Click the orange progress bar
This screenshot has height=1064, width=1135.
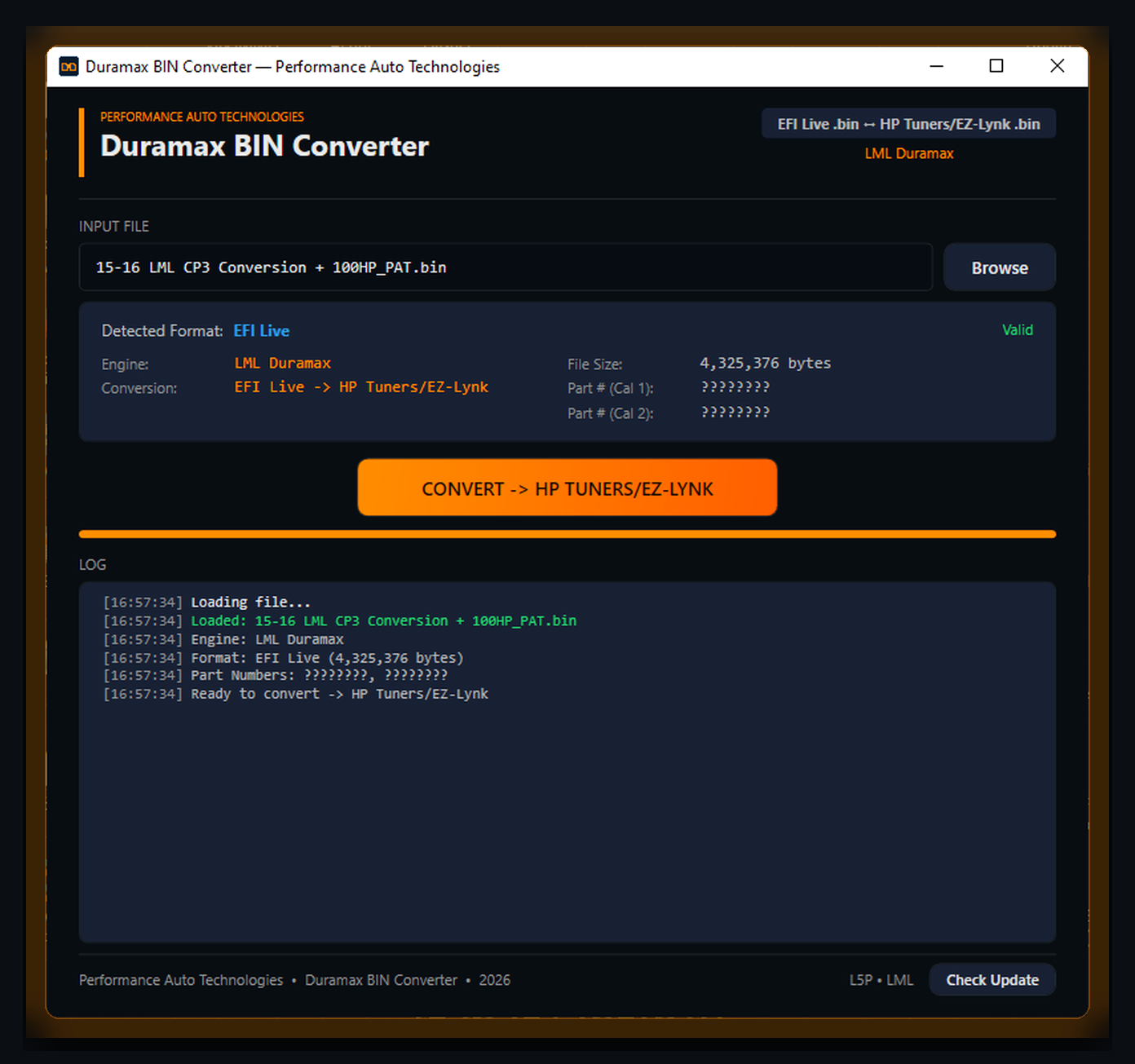pos(567,534)
